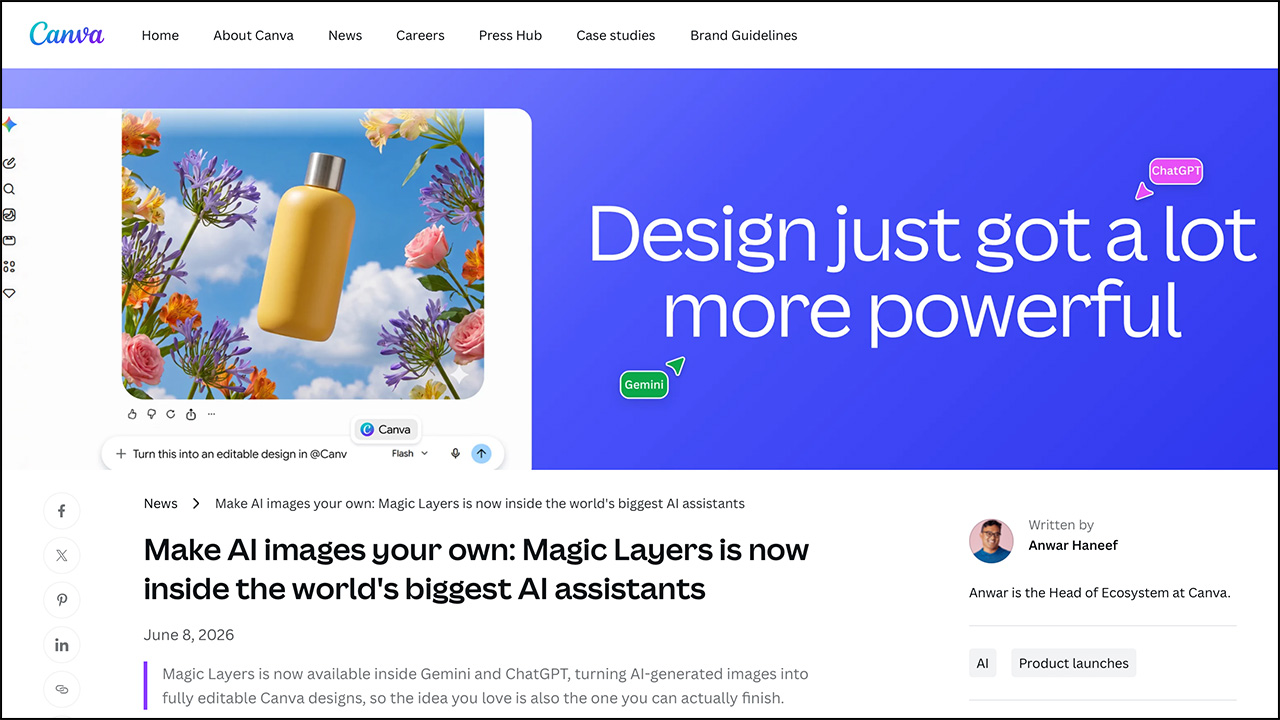Click the regenerate arrow icon below image
The height and width of the screenshot is (720, 1280).
point(171,414)
